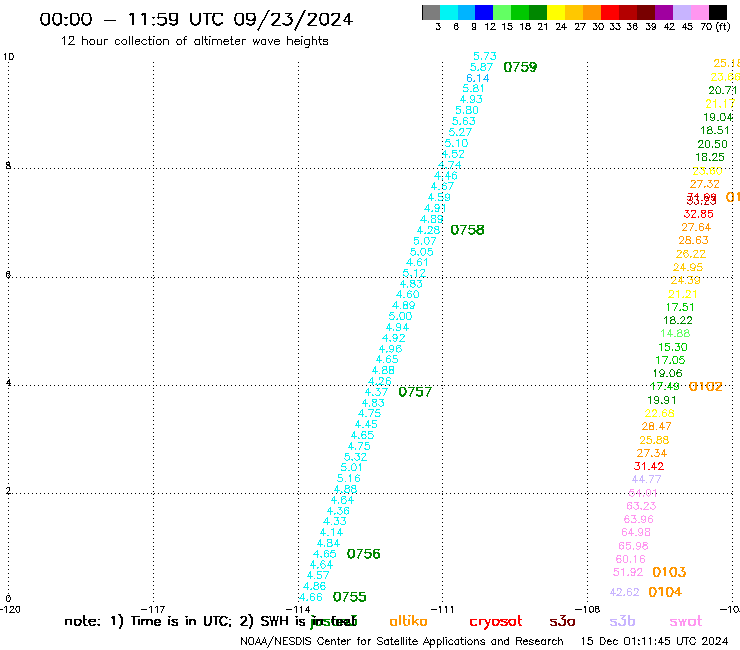Click the -117 longitude axis label
This screenshot has height=650, width=740.
click(x=153, y=609)
